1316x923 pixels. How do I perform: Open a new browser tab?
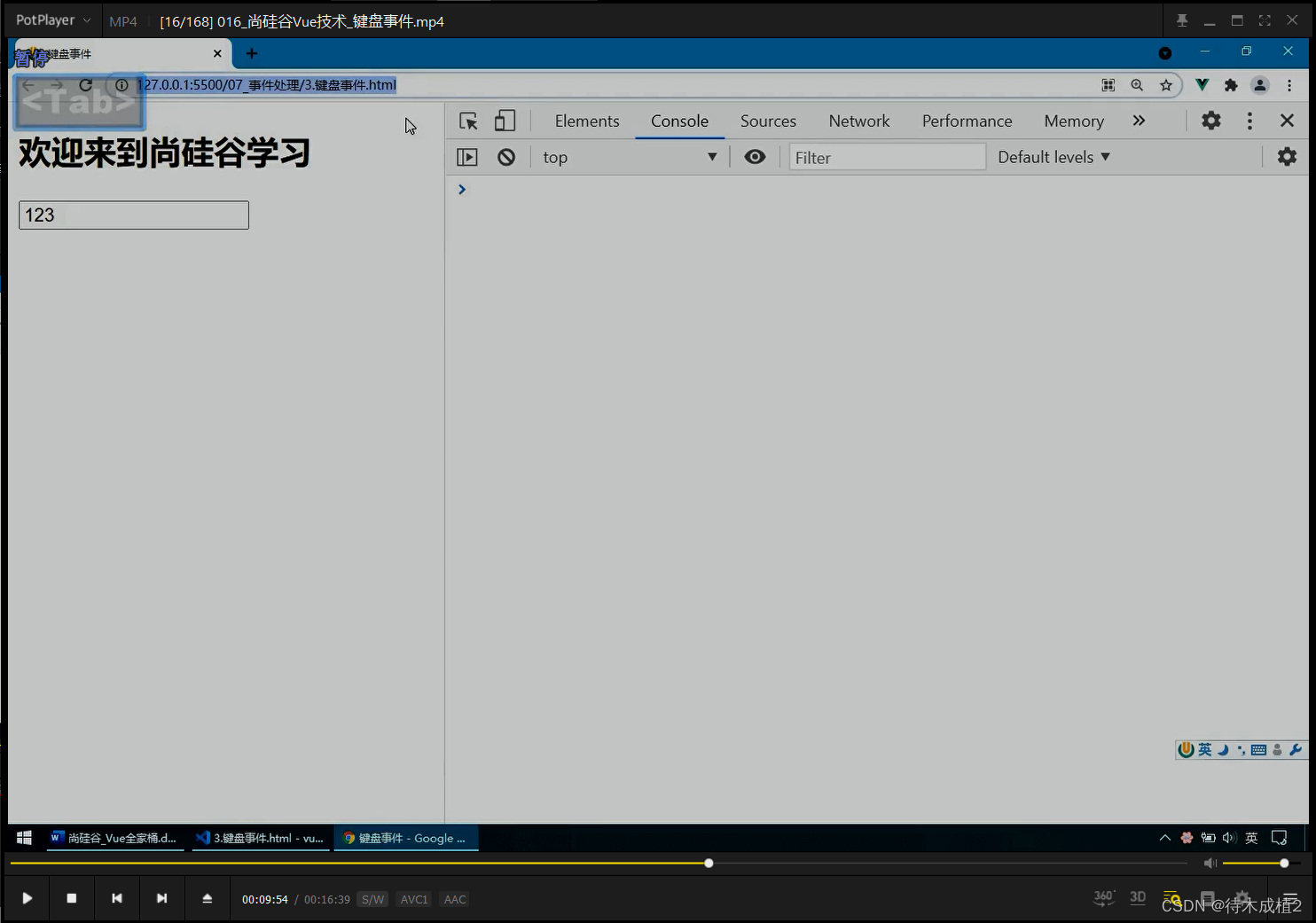click(x=252, y=53)
